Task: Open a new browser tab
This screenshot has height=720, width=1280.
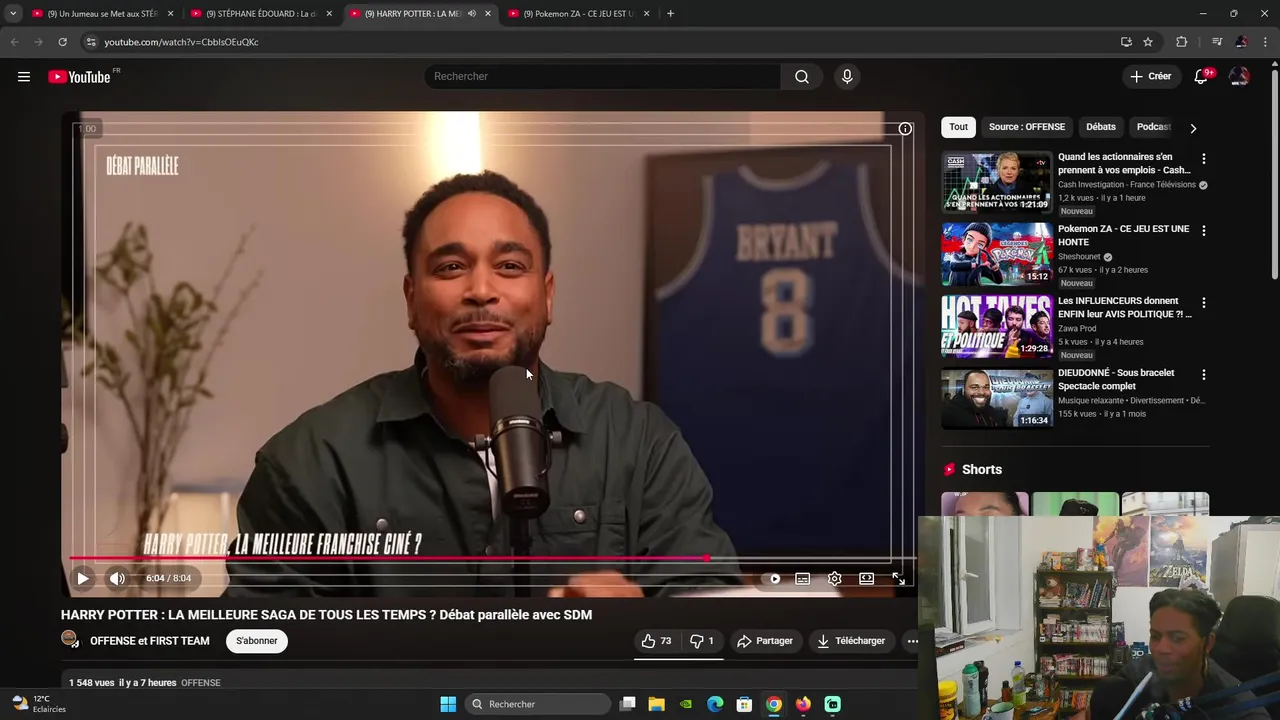Action: point(670,14)
